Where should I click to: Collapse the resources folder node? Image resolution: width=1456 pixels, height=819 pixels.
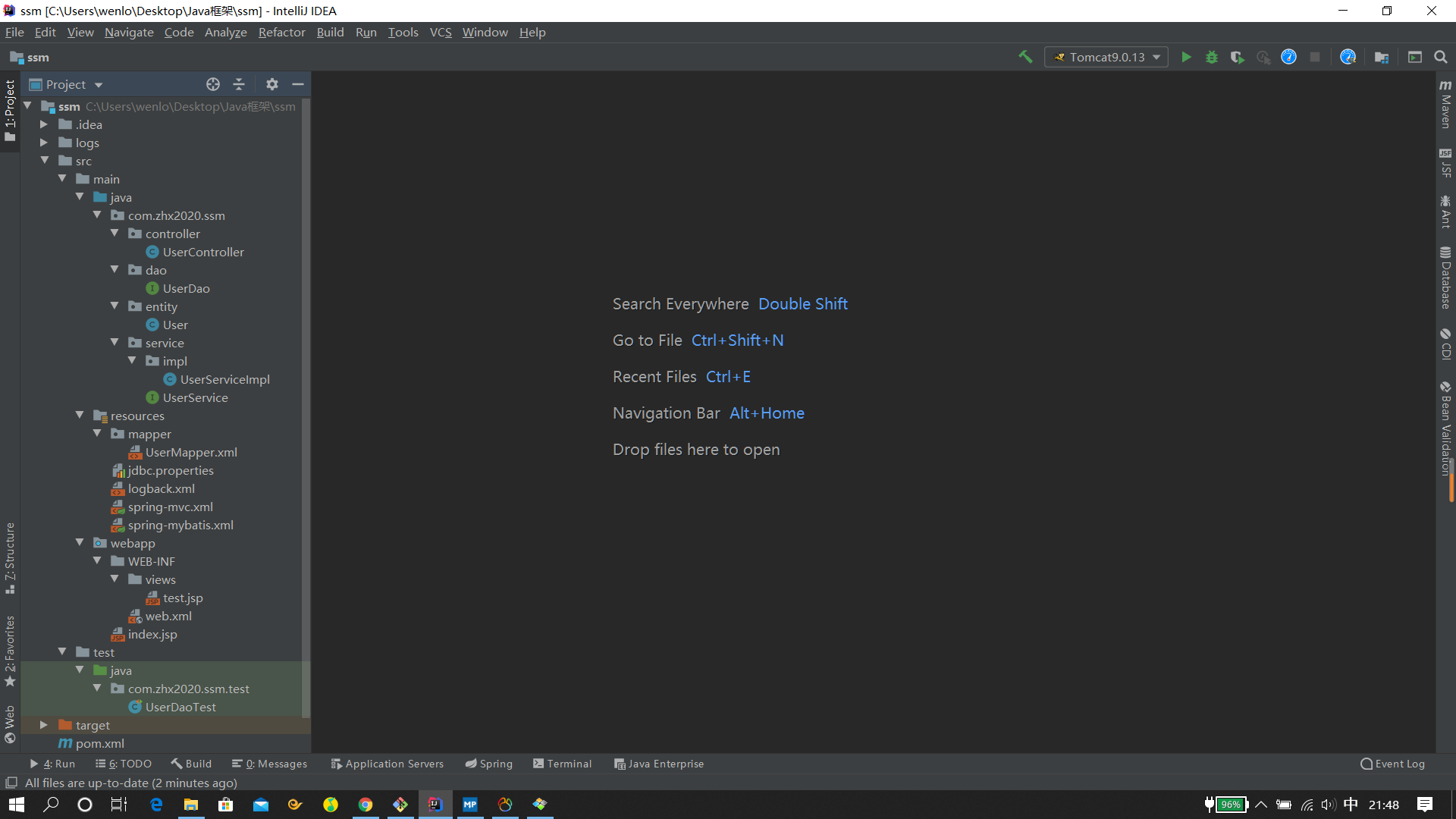pos(80,416)
